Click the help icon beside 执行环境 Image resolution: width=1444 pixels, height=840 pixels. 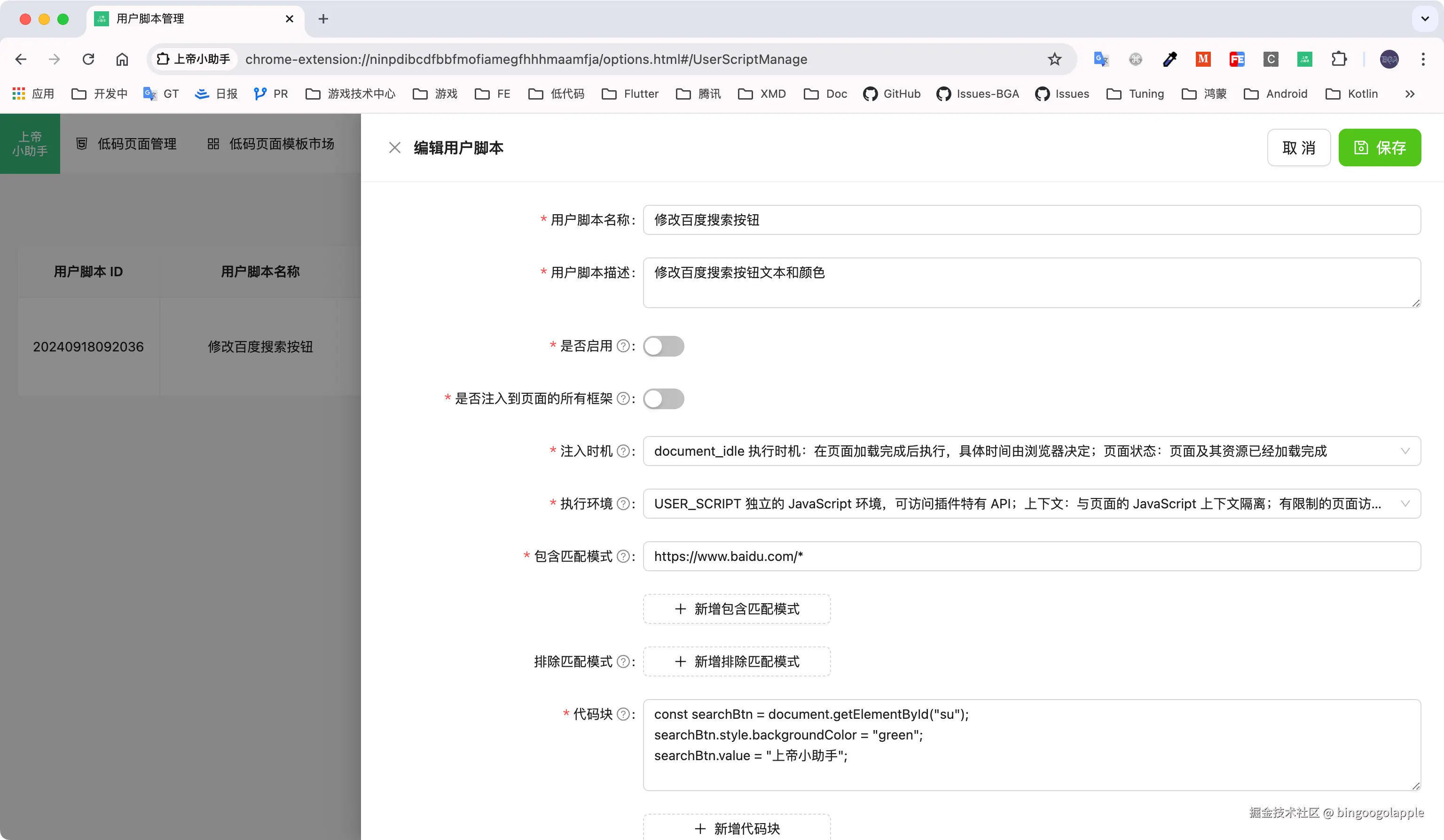point(623,503)
